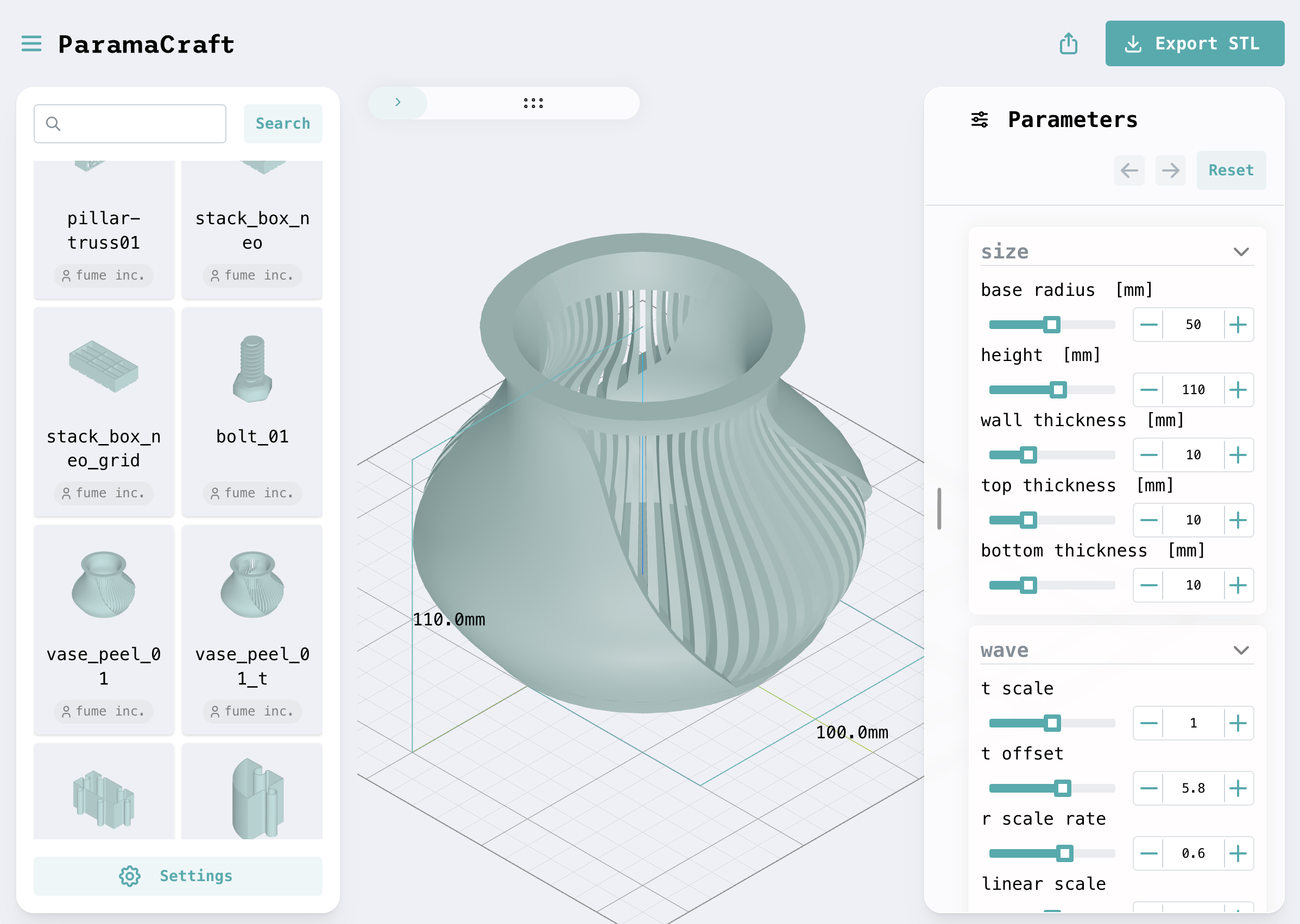Click the model search input field
The image size is (1300, 924).
140,123
